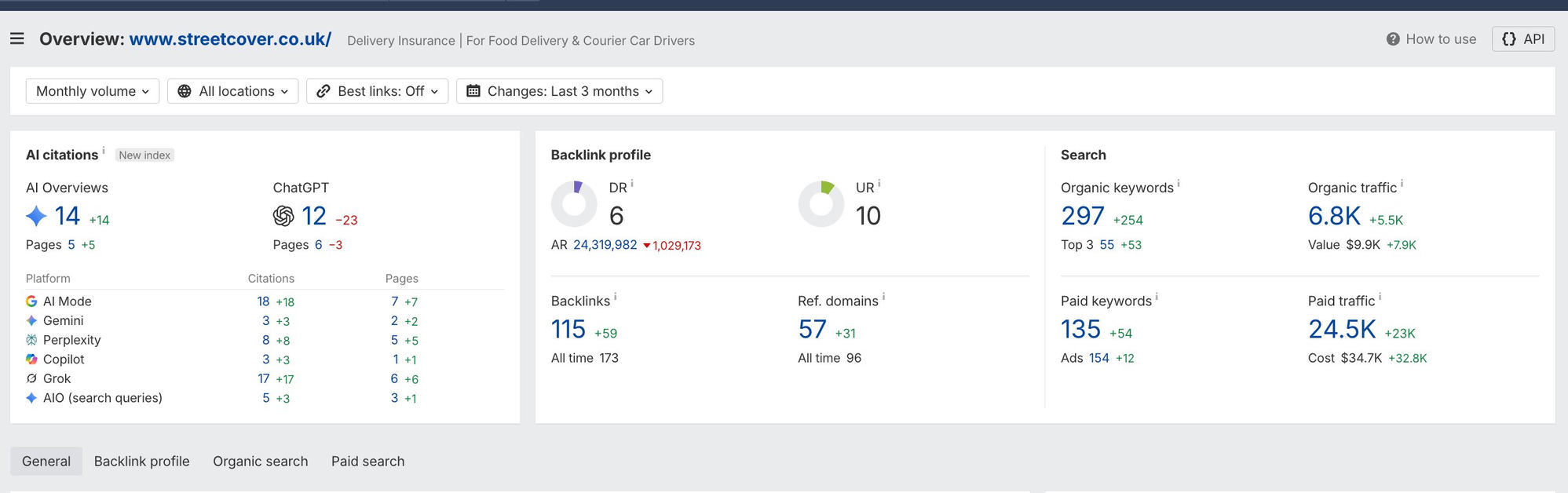
Task: Click the info icon next to Paid keywords
Action: click(x=1157, y=296)
